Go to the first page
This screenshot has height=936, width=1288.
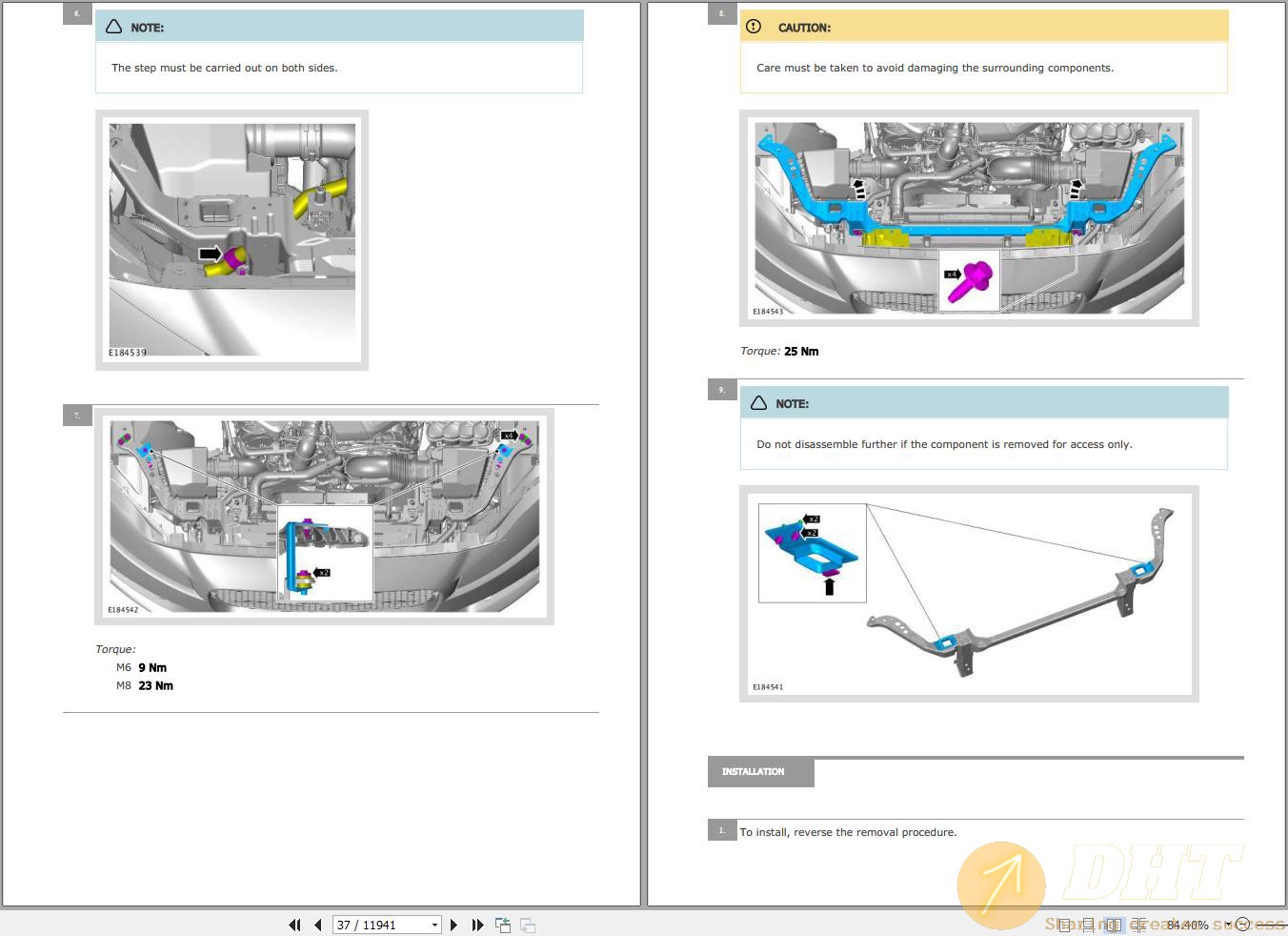click(x=294, y=925)
